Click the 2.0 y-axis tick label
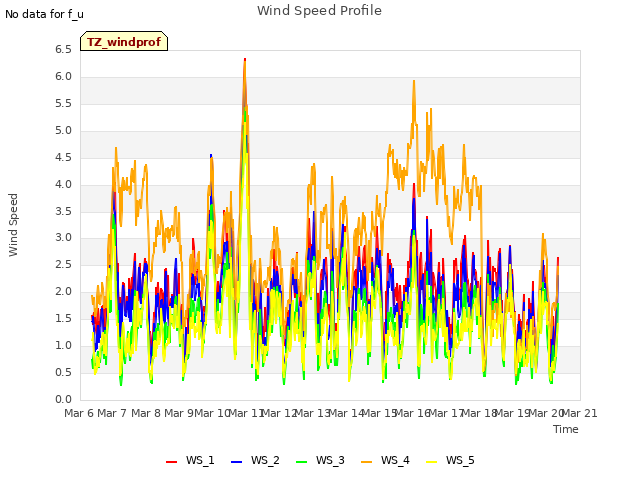 tap(63, 291)
